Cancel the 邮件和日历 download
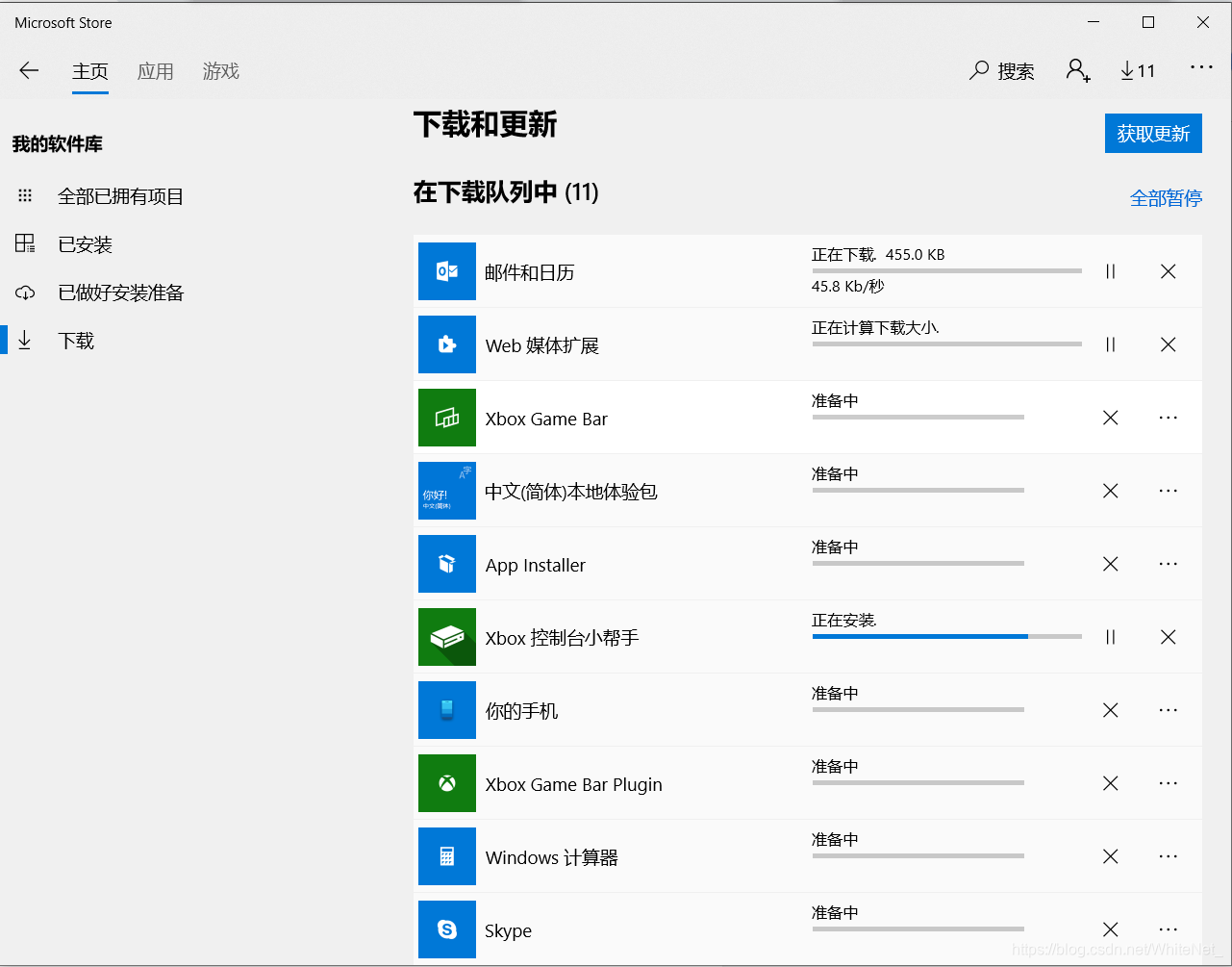Screen dimensions: 1232x967 tap(1169, 271)
